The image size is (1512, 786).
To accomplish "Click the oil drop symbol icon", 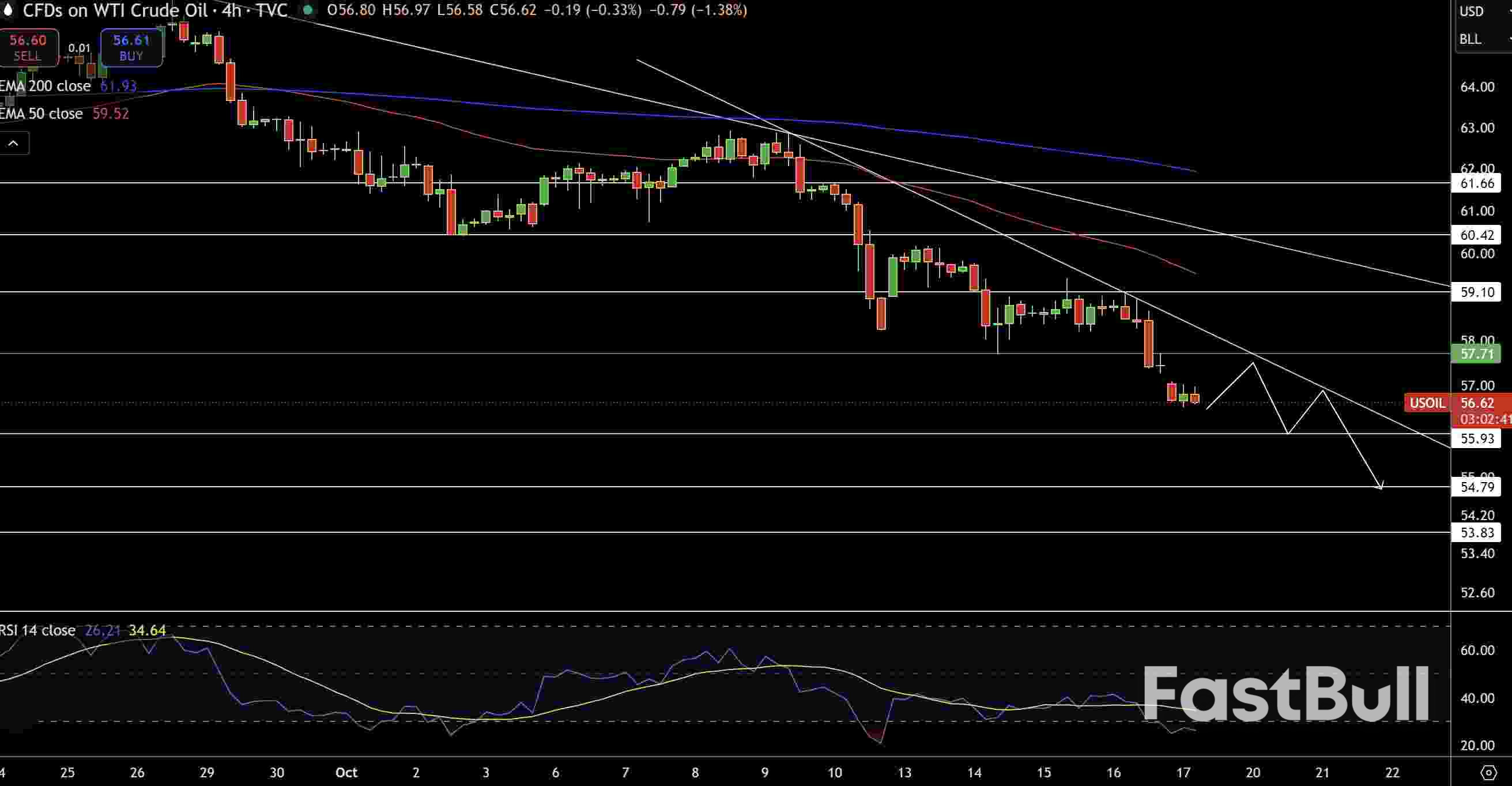I will (x=7, y=10).
